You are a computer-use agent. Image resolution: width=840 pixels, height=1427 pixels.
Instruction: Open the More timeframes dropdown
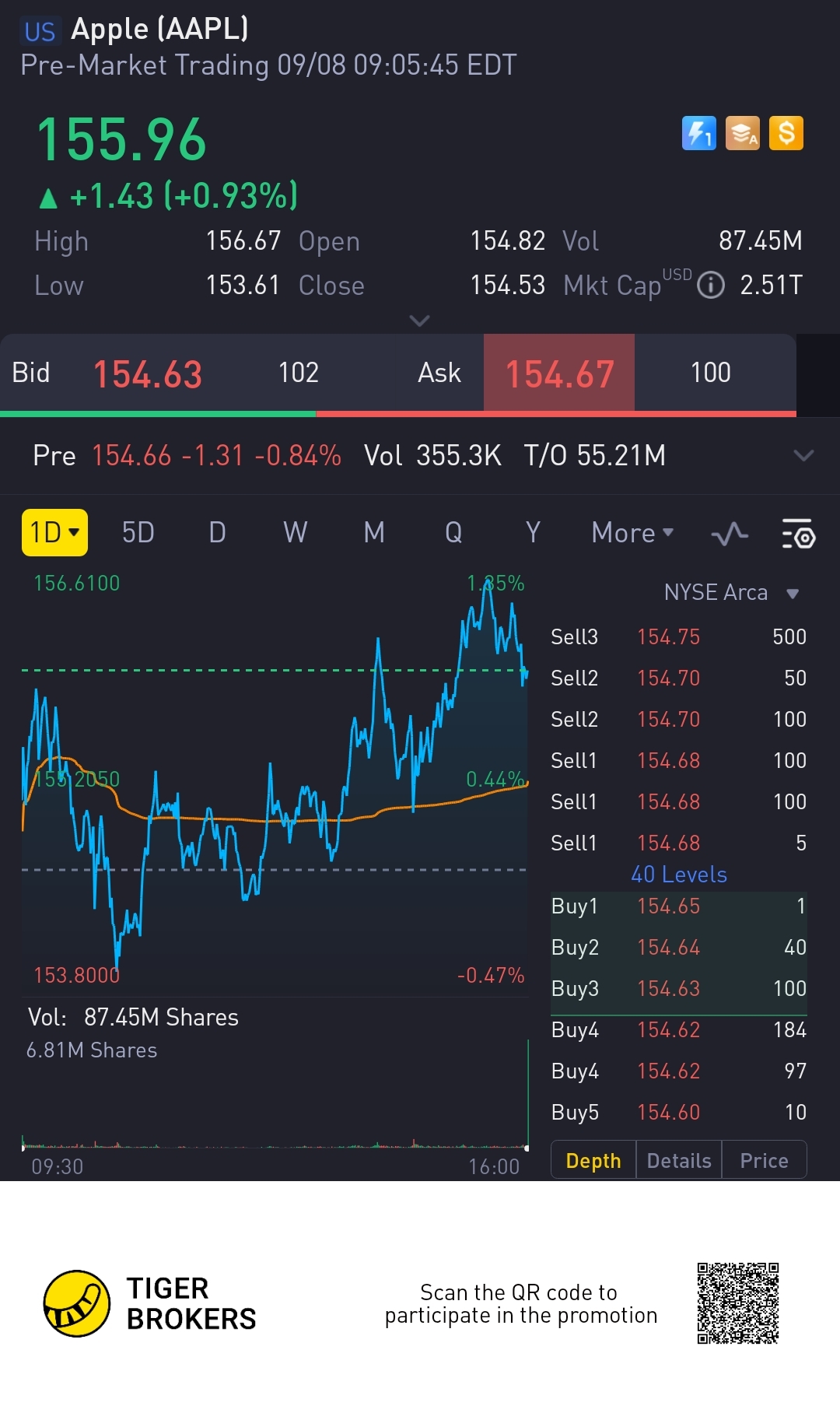(x=632, y=533)
